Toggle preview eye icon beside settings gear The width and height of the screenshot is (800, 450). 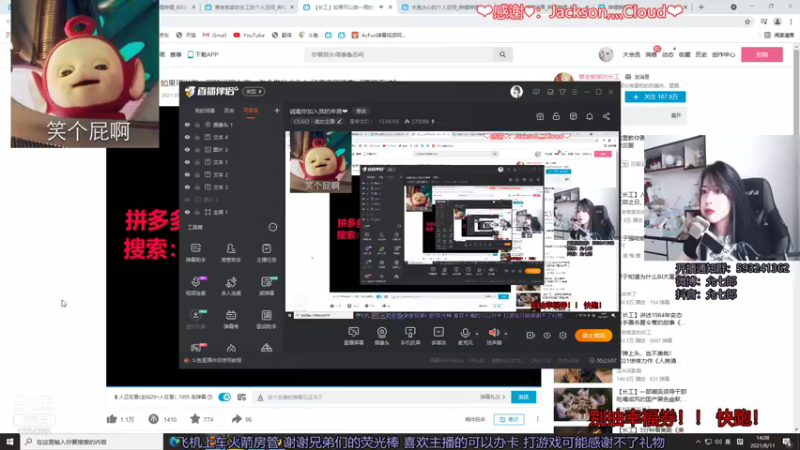click(547, 336)
